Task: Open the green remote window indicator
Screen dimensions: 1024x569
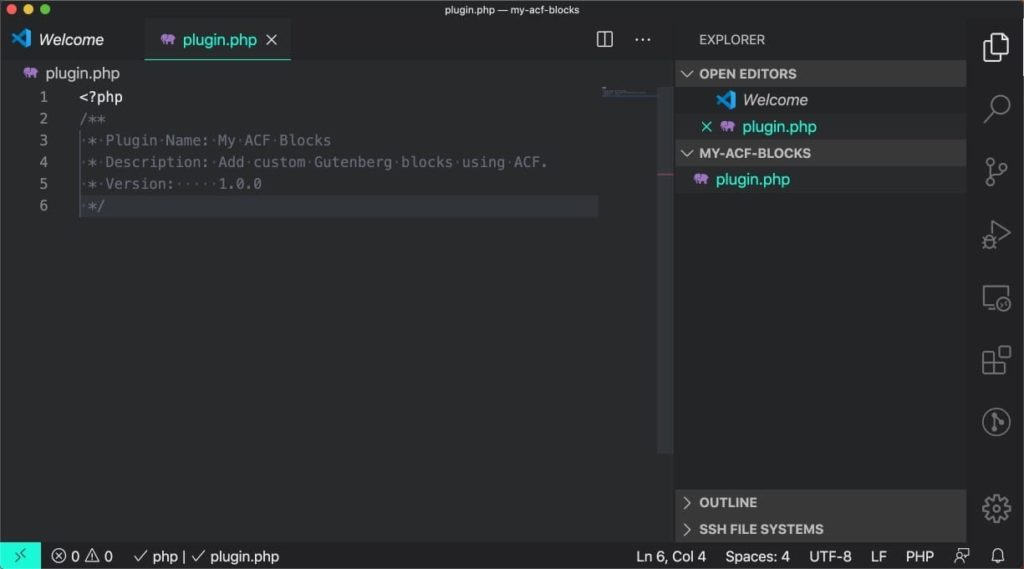Action: click(x=20, y=556)
